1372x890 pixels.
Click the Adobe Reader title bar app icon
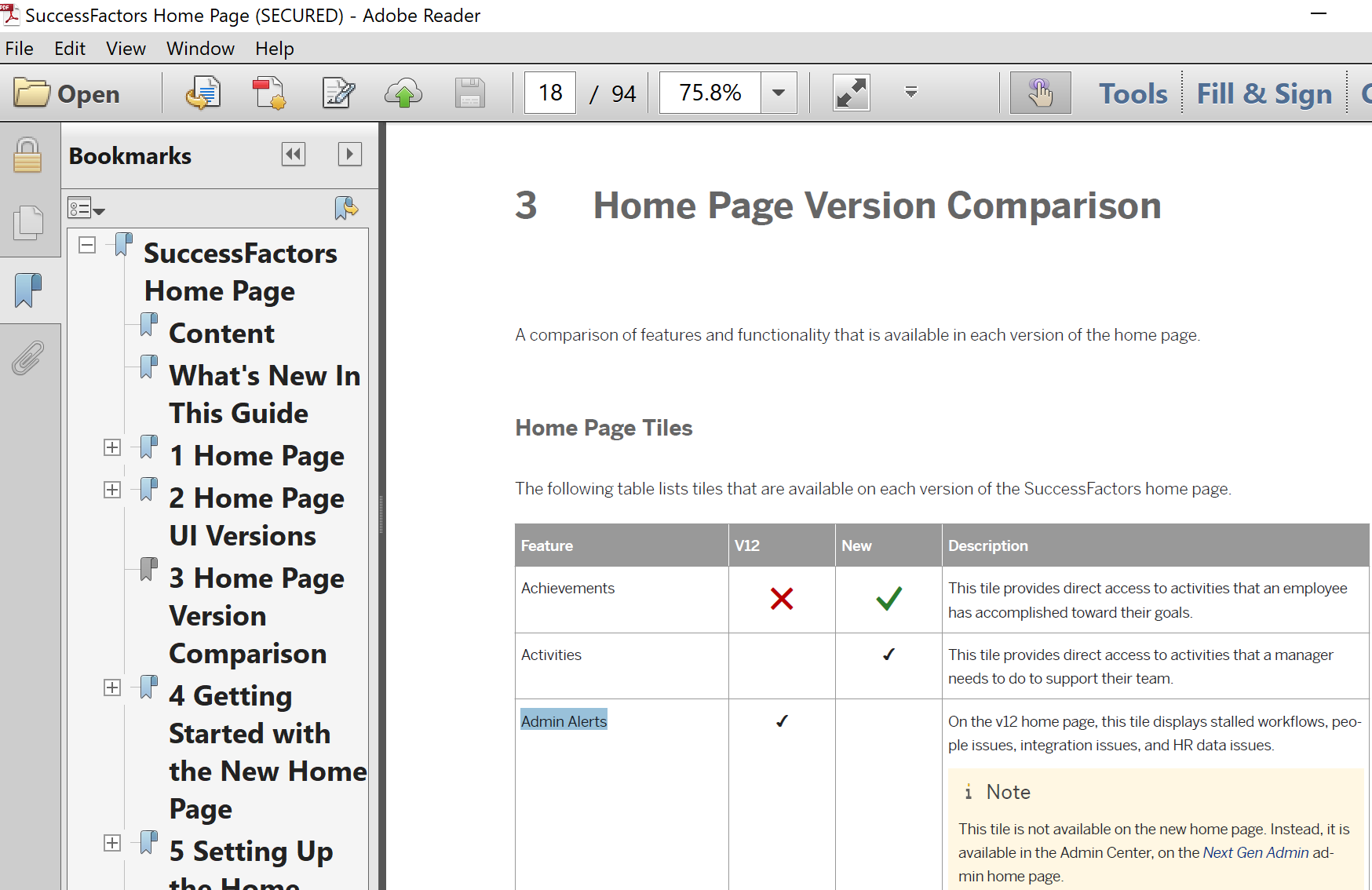click(10, 14)
